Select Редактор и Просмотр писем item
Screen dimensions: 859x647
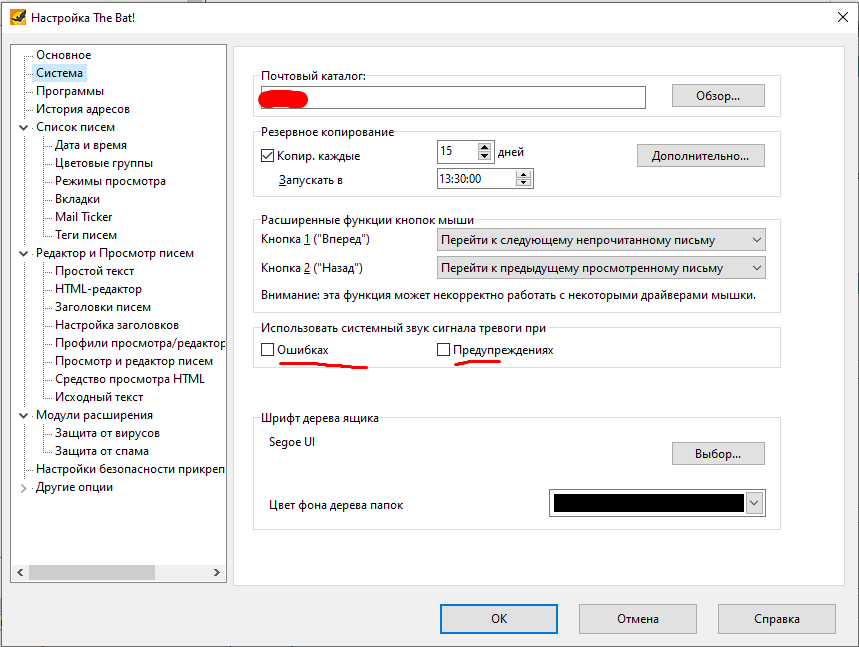115,253
